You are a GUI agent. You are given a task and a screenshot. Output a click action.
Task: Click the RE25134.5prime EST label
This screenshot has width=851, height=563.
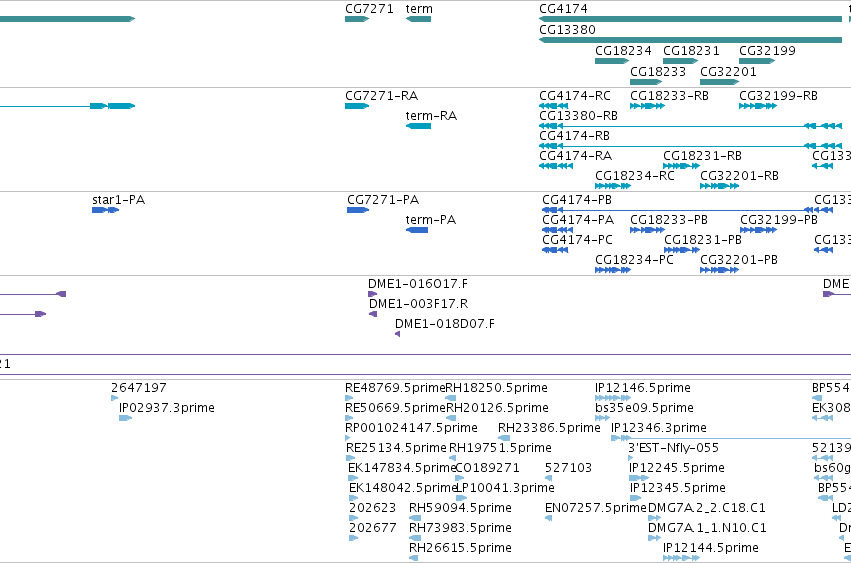[396, 449]
